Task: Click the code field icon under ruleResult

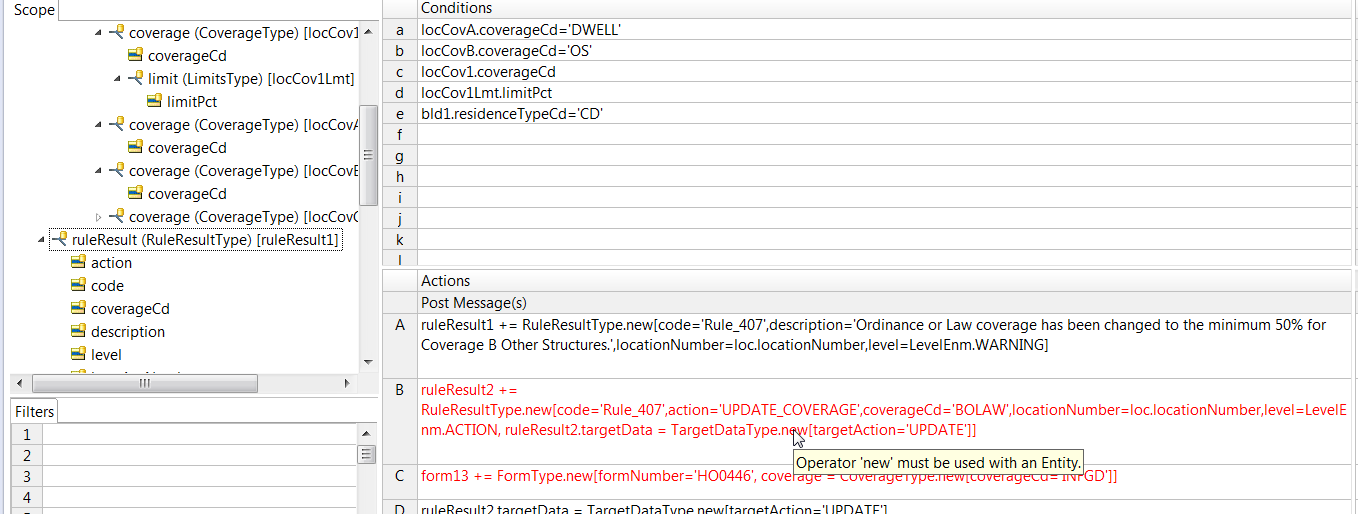Action: [x=78, y=285]
